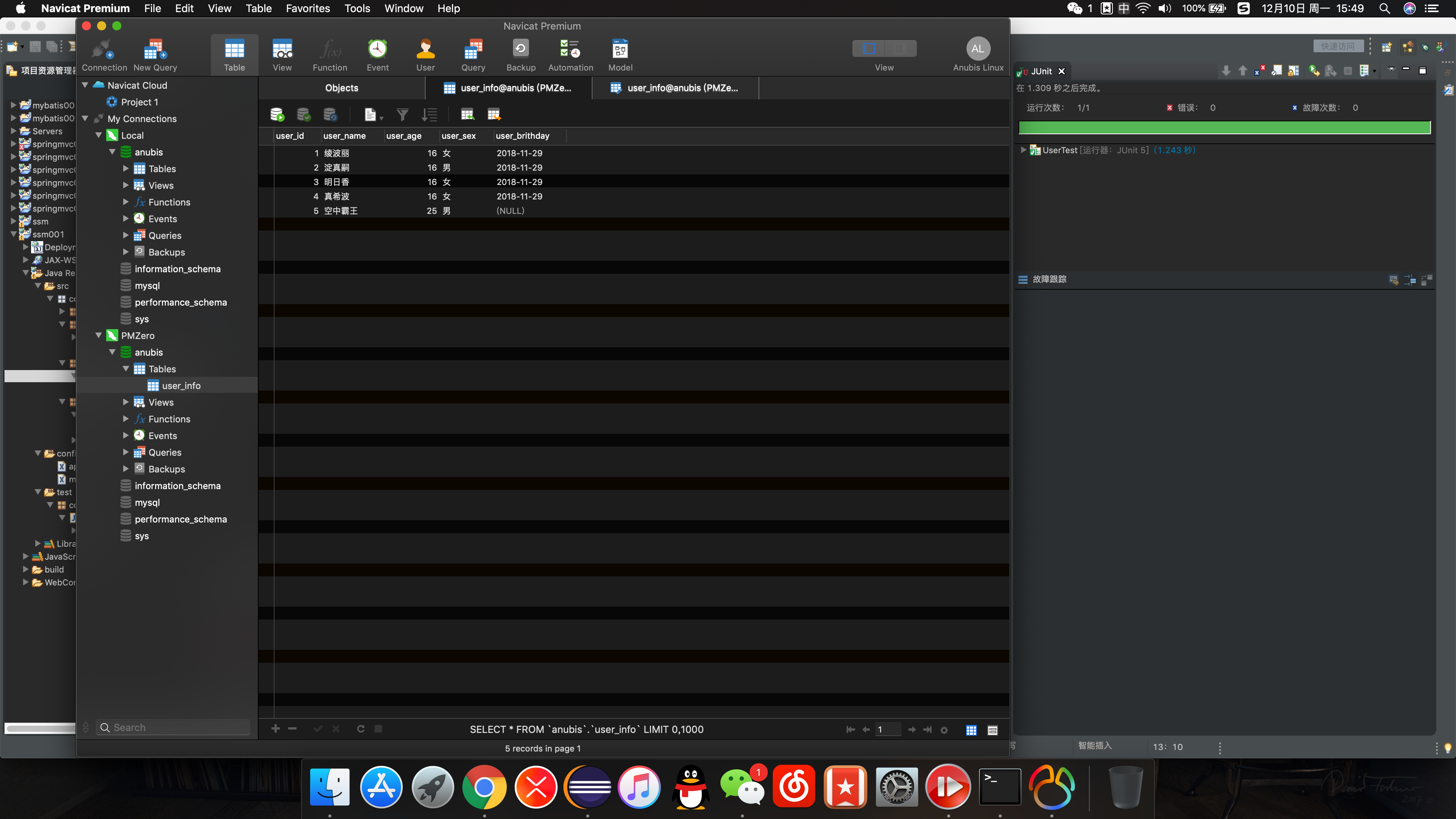Click the filter funnel icon

click(x=402, y=115)
